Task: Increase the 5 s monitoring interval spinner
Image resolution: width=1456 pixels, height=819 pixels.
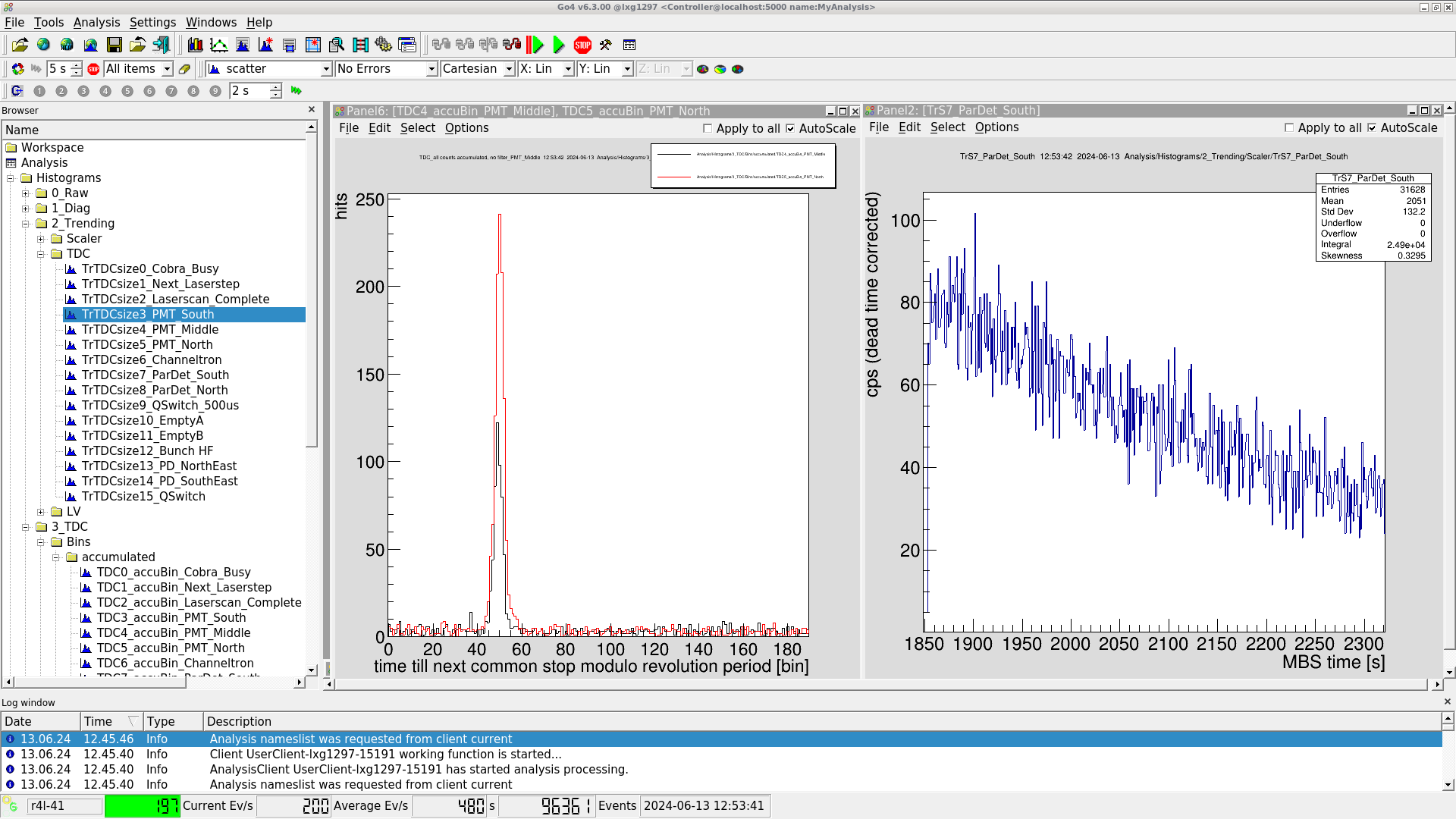Action: coord(77,65)
